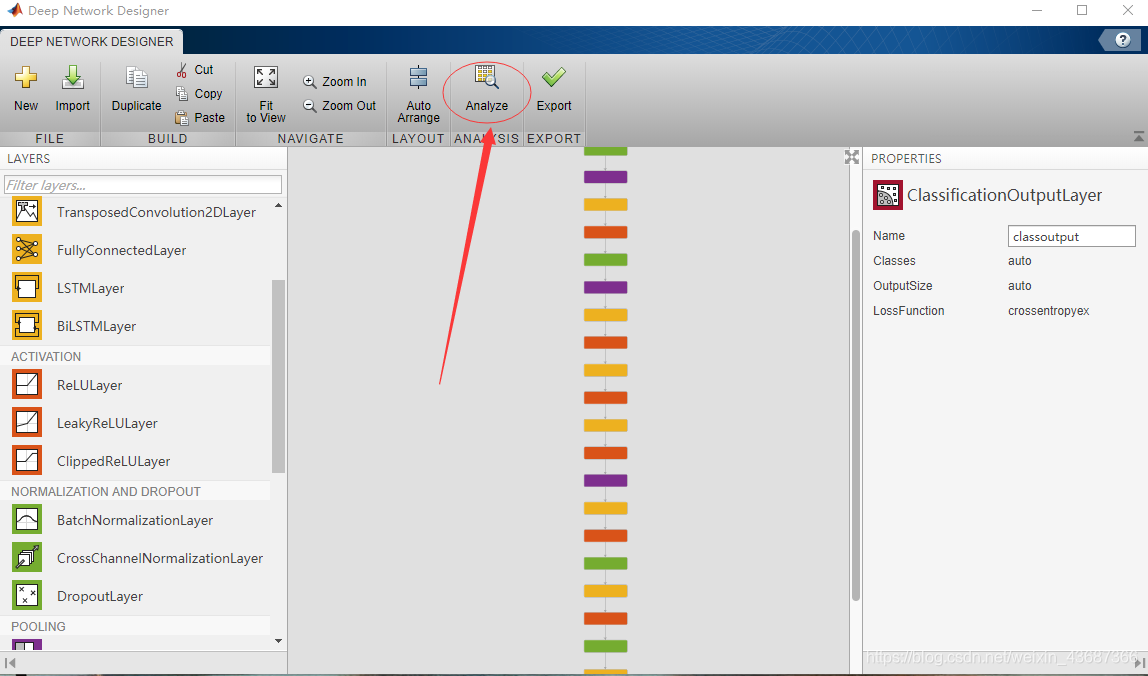Collapse the Properties panel arrow at bottom-right
This screenshot has height=676, width=1148.
point(1139,663)
